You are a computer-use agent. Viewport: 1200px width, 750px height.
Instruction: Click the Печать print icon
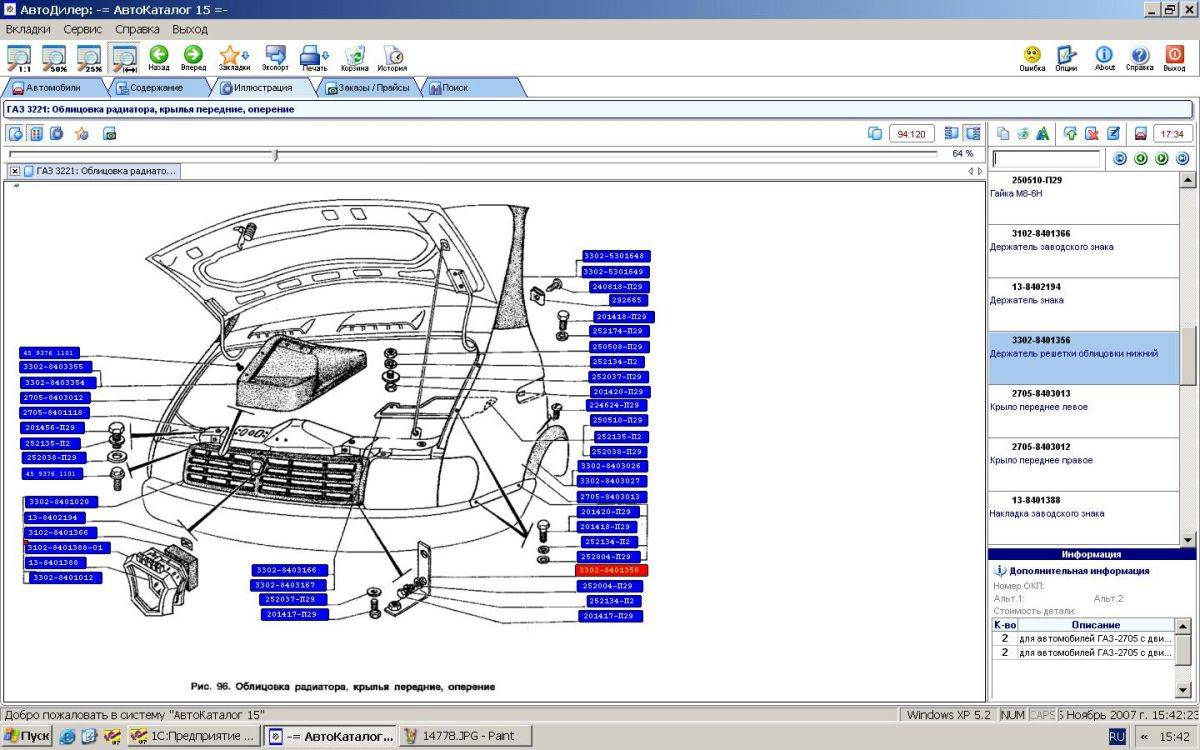click(315, 58)
